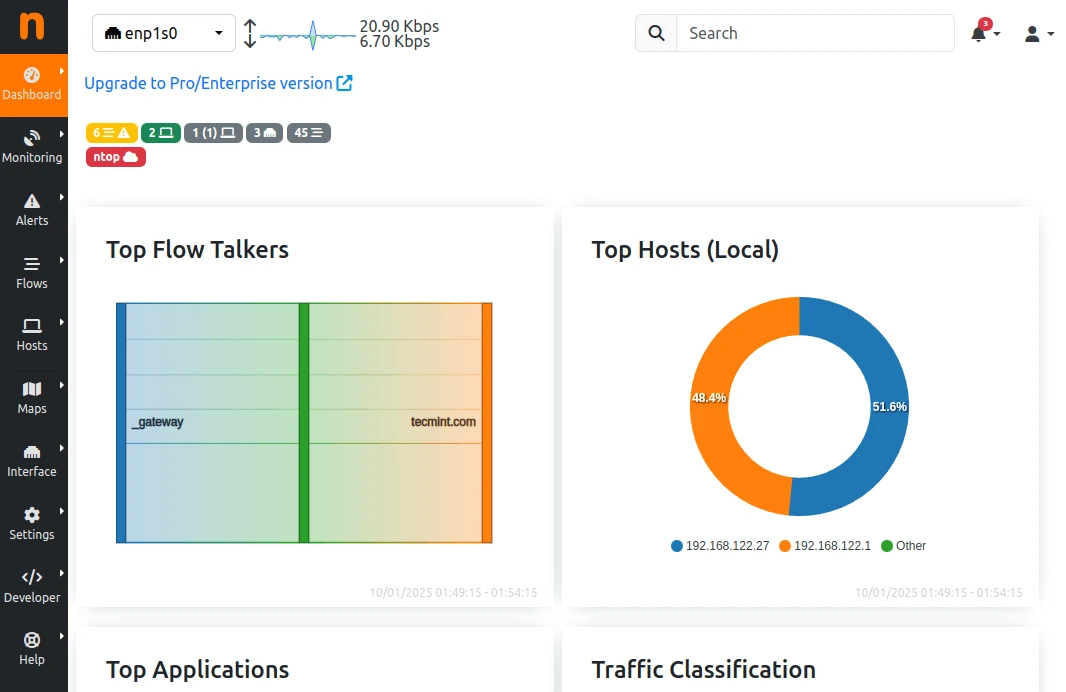Expand the enp1s0 interface dropdown
The height and width of the screenshot is (692, 1066).
pos(164,33)
